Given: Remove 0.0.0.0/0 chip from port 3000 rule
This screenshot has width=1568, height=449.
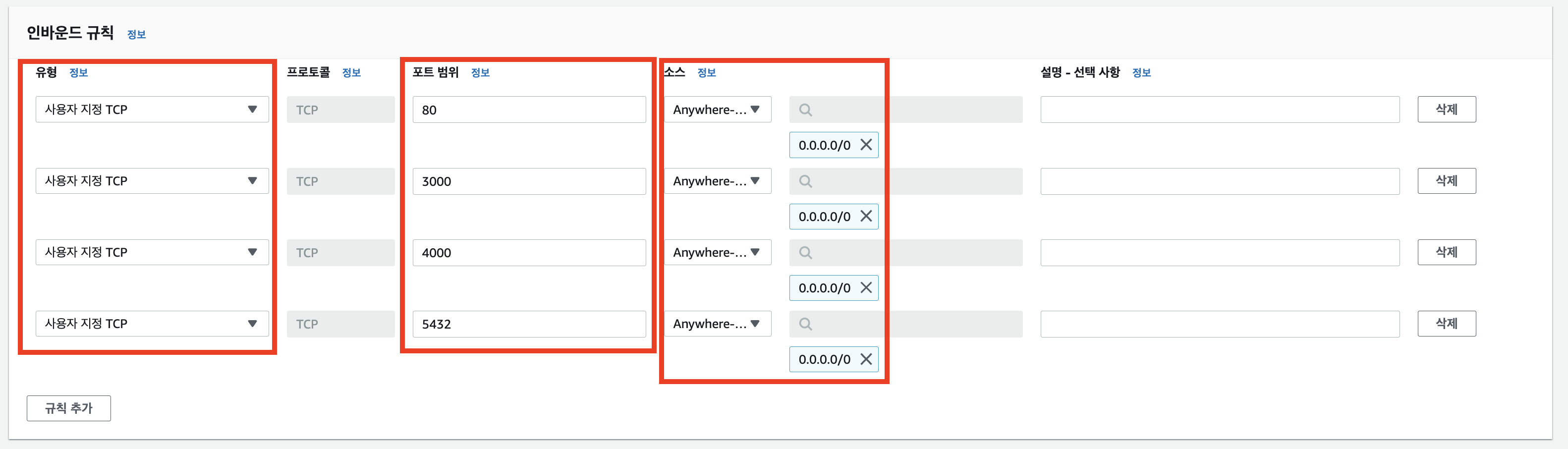Looking at the screenshot, I should coord(866,216).
